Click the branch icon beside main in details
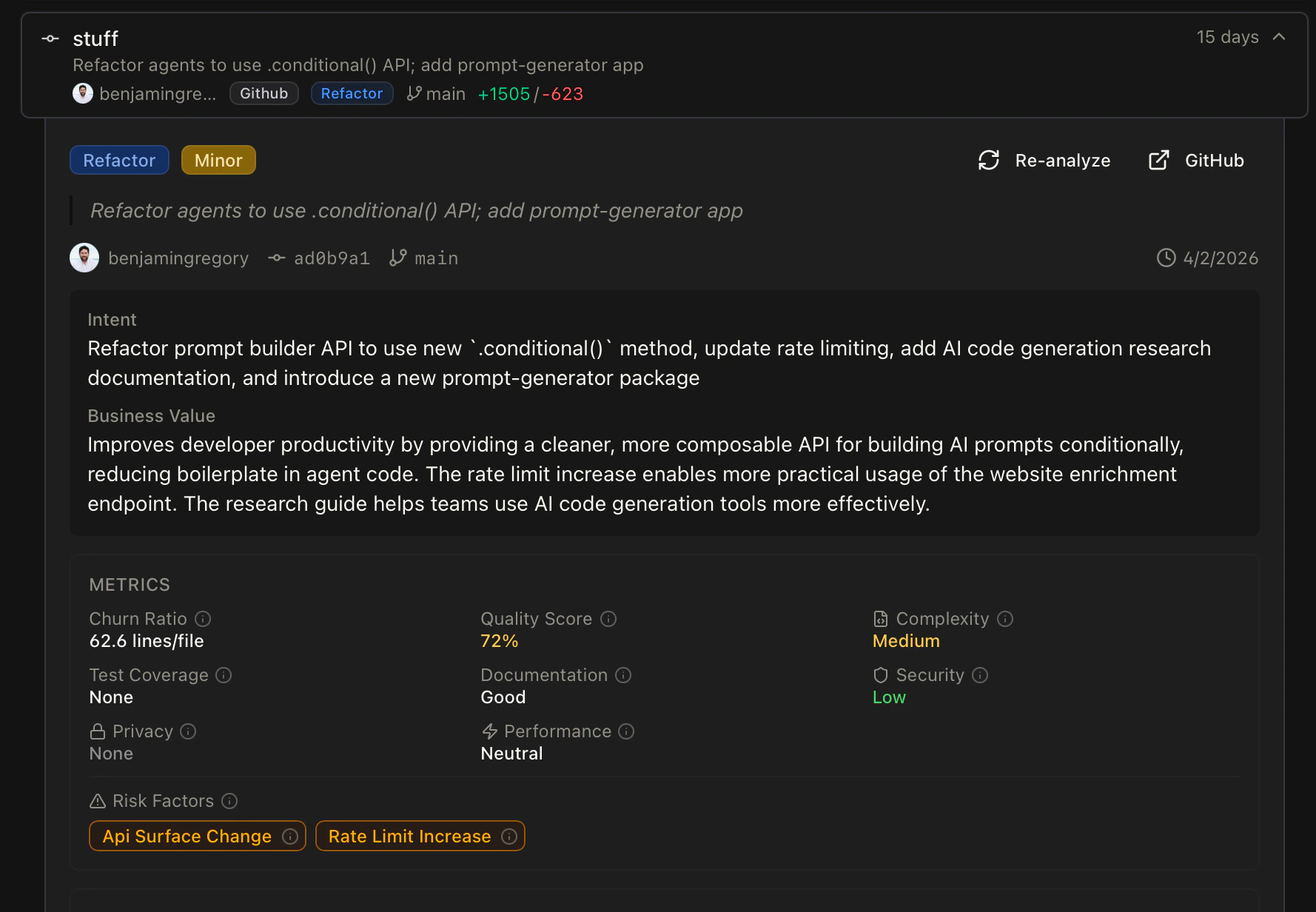This screenshot has width=1316, height=912. click(398, 258)
